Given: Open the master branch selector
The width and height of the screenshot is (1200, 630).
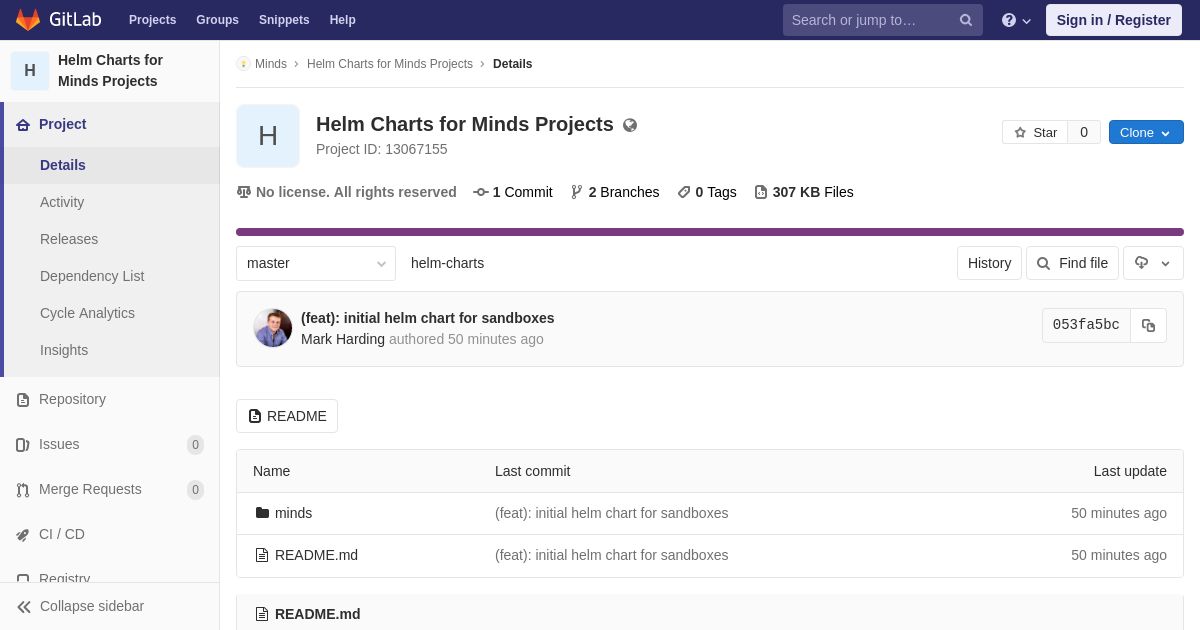Looking at the screenshot, I should tap(316, 263).
